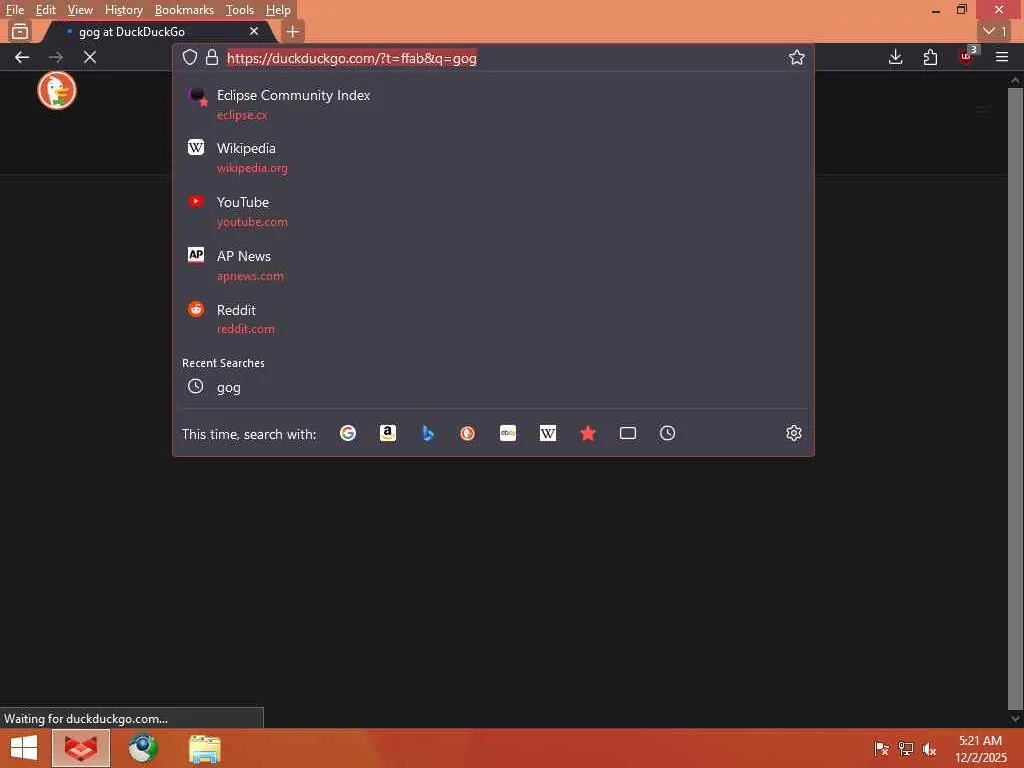This screenshot has width=1024, height=768.
Task: Search this time with Google
Action: click(348, 433)
